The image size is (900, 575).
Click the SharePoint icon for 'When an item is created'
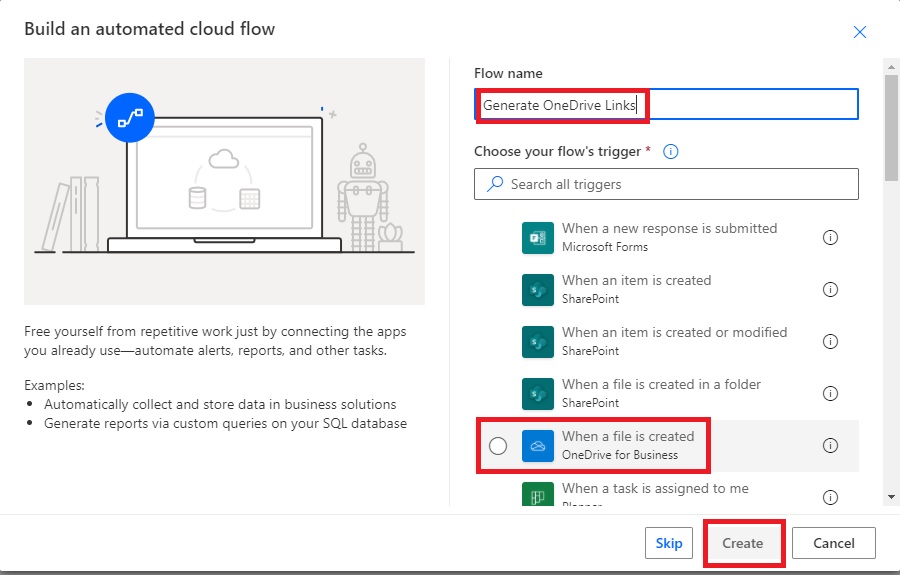click(x=538, y=290)
